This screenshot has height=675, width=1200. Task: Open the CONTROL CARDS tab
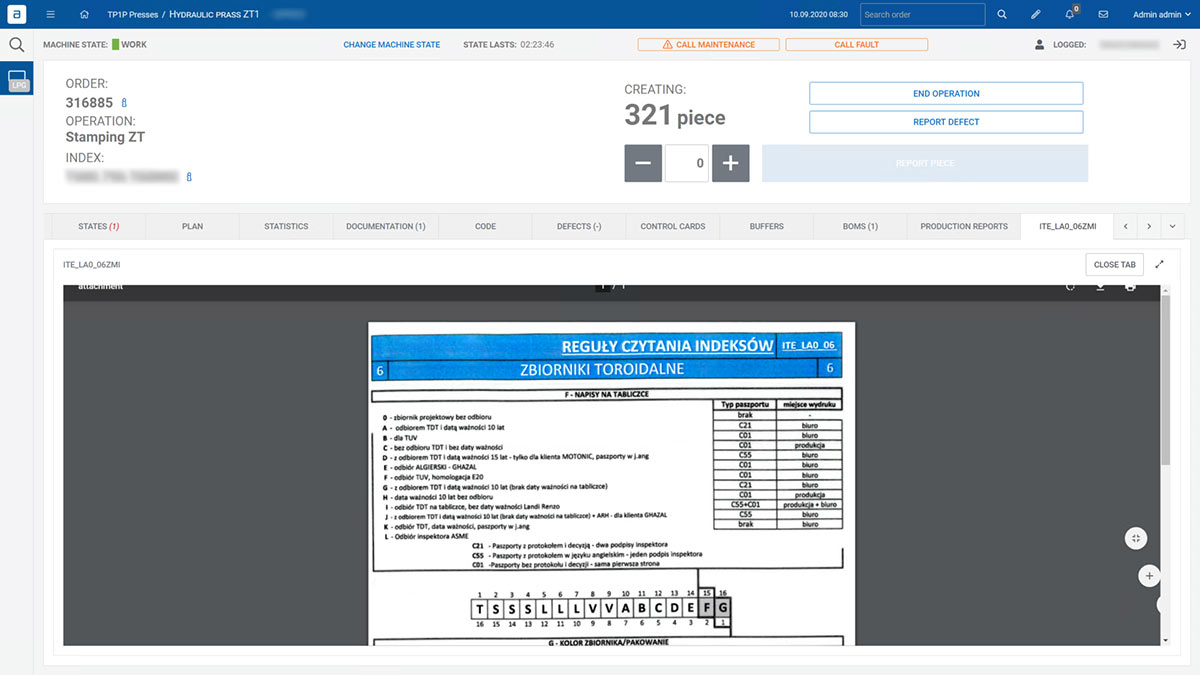(x=673, y=227)
